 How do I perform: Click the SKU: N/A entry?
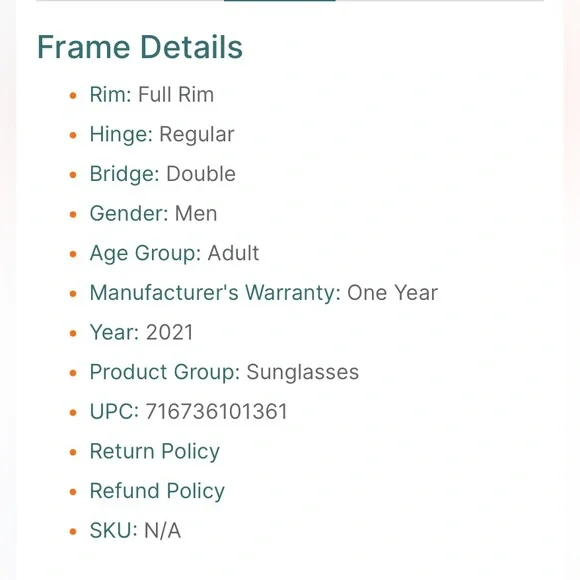click(135, 530)
